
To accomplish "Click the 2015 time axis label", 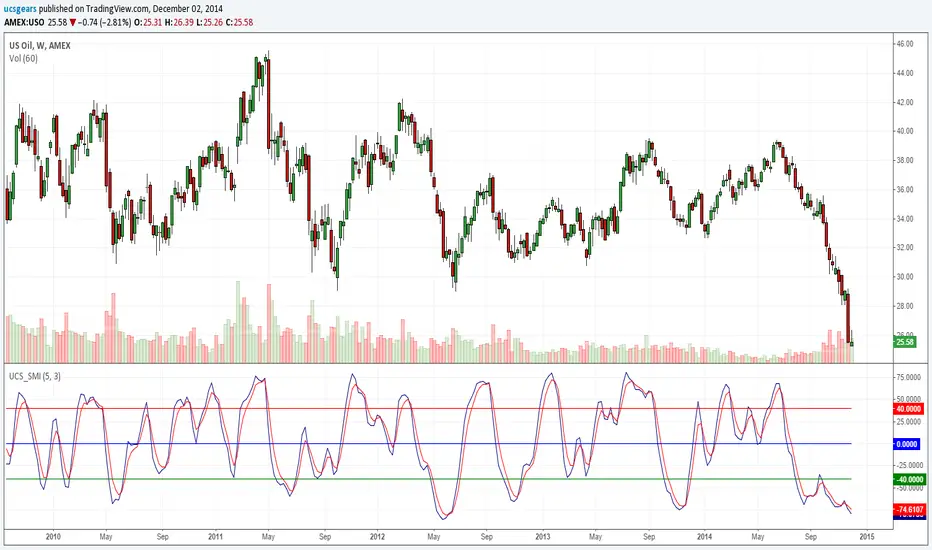I will 867,537.
